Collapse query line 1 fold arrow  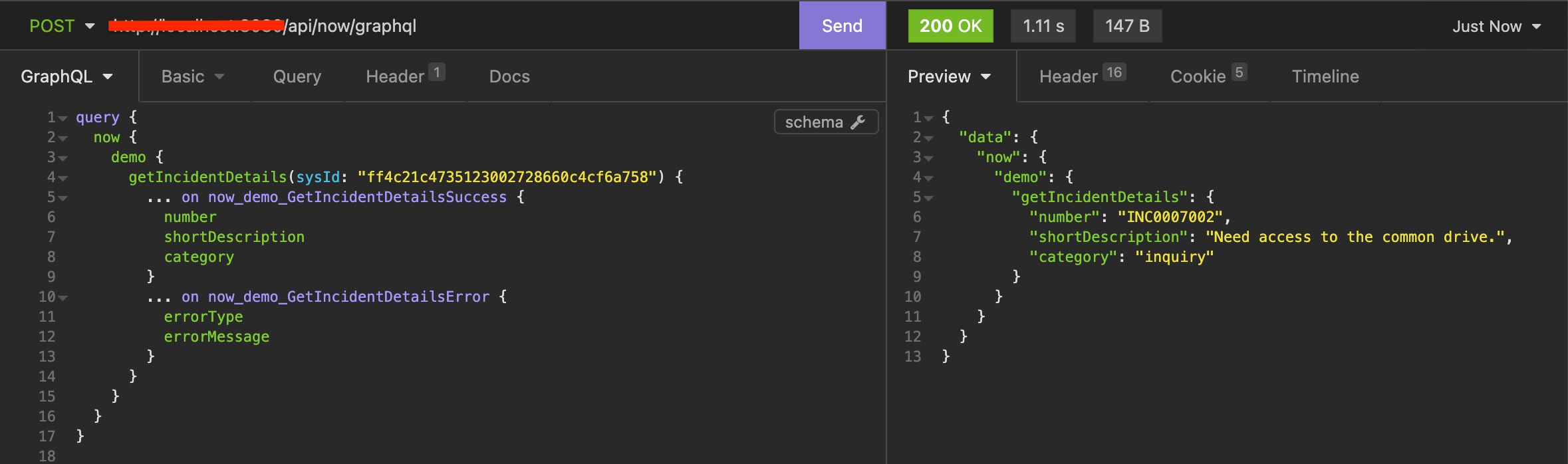click(63, 118)
